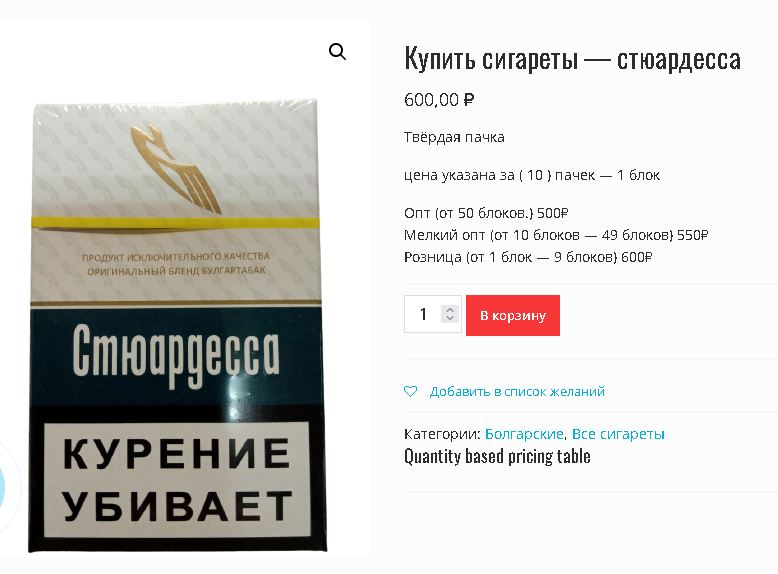Increase quantity with the up arrow
This screenshot has width=778, height=574.
pyautogui.click(x=450, y=309)
